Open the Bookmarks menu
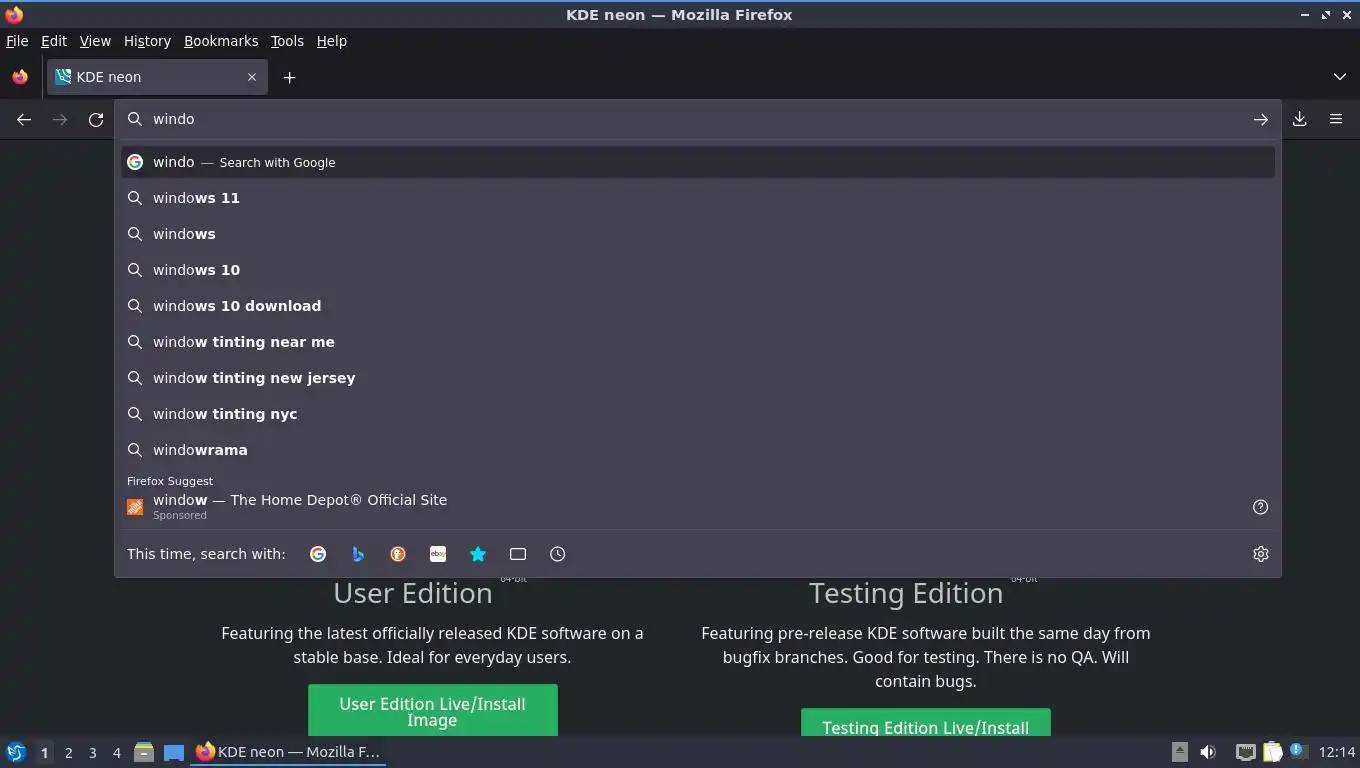 221,41
